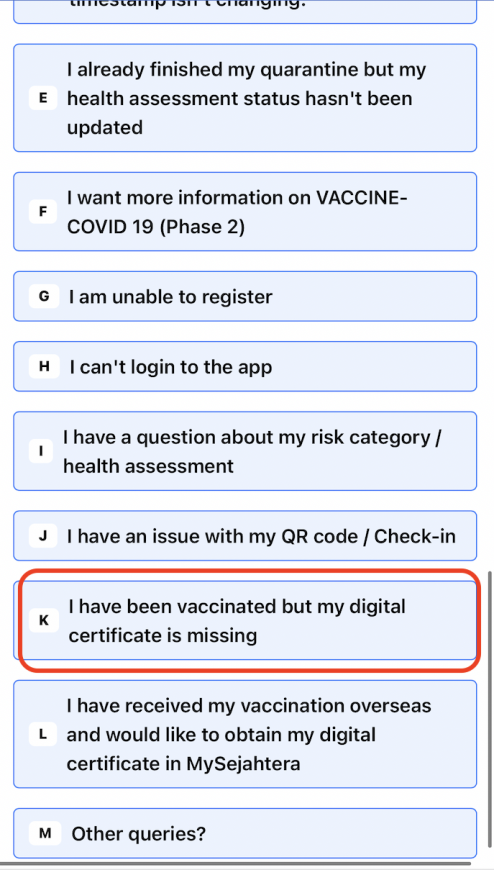Click the K letter badge
Image resolution: width=494 pixels, height=870 pixels.
coord(44,620)
